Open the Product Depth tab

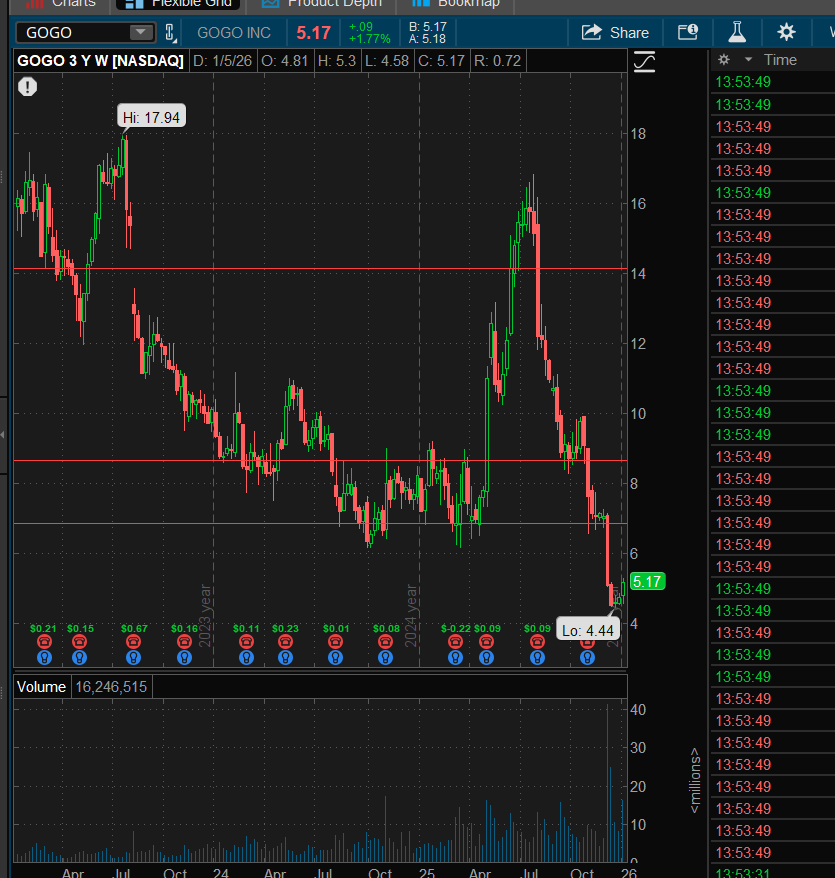[321, 4]
